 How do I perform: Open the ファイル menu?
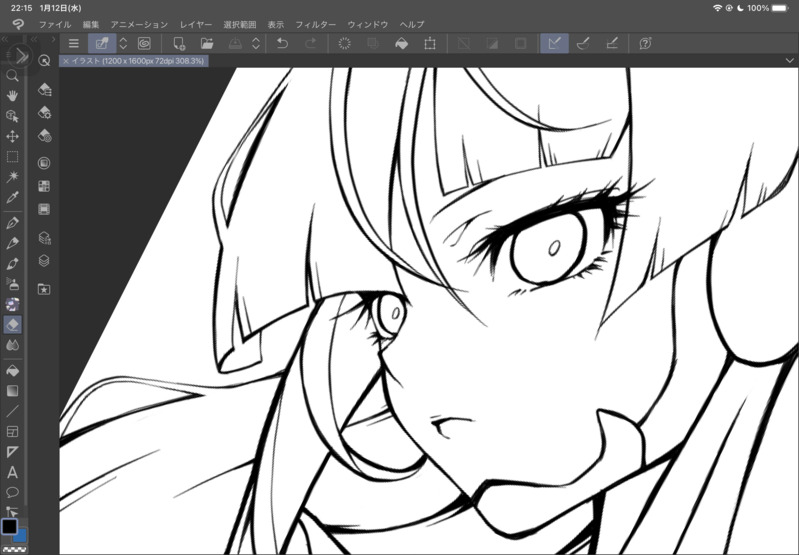(x=55, y=24)
